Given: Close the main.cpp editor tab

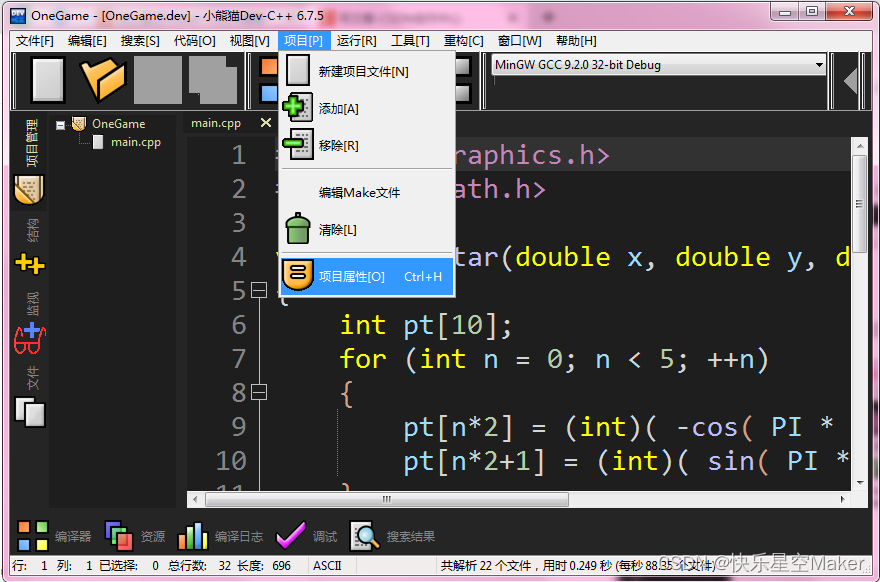Looking at the screenshot, I should coord(266,122).
